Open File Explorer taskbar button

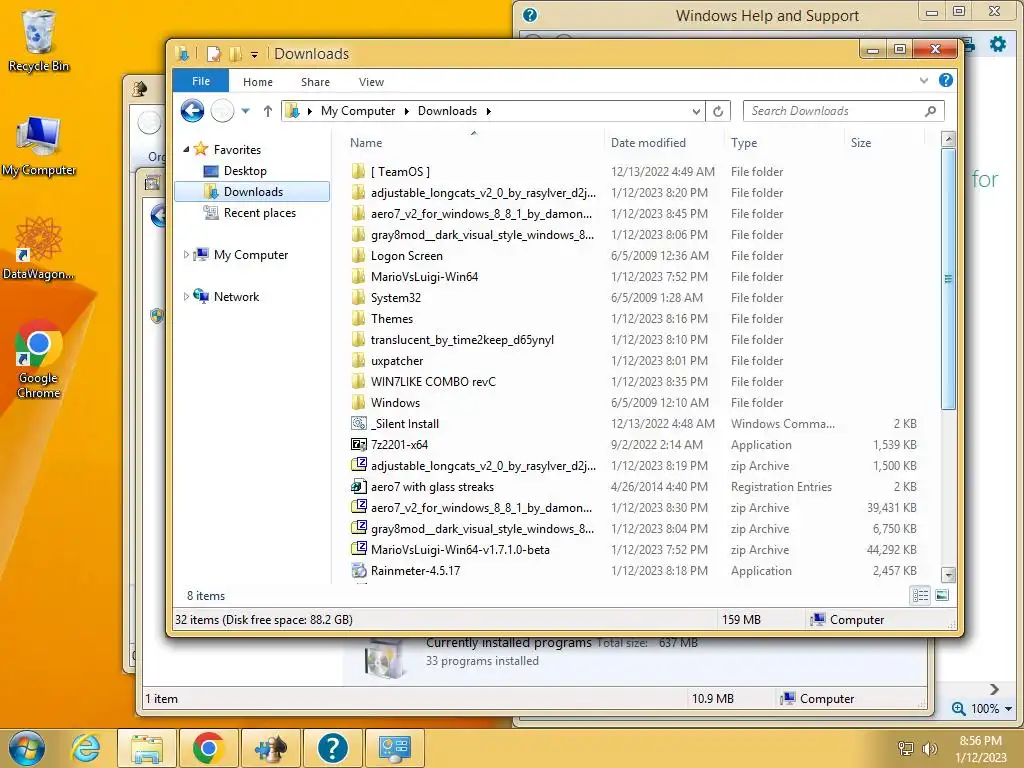coord(147,748)
